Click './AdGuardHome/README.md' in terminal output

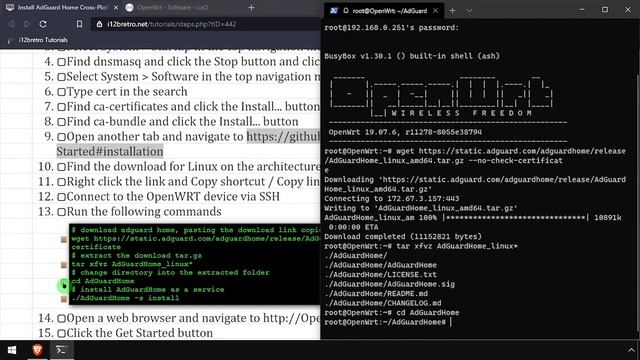pyautogui.click(x=376, y=293)
